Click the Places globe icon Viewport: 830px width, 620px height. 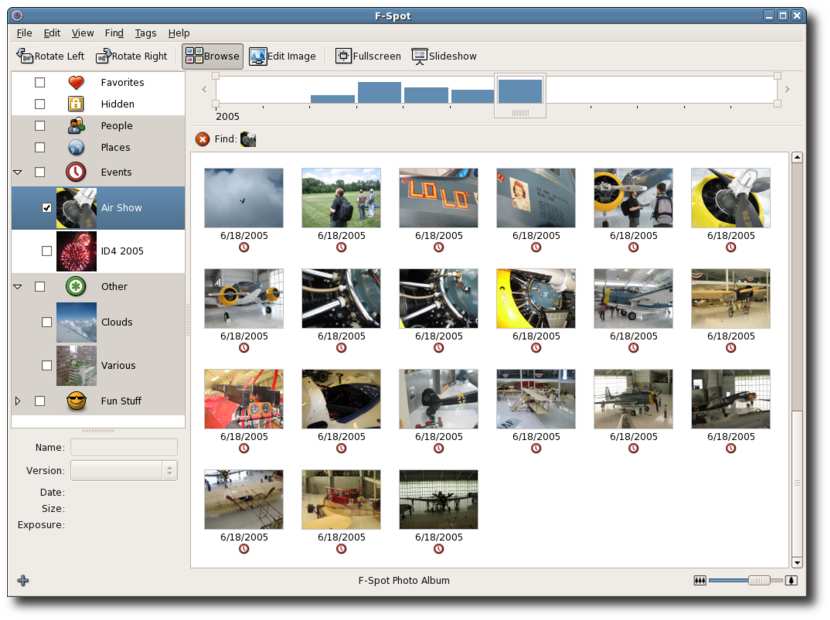point(76,147)
